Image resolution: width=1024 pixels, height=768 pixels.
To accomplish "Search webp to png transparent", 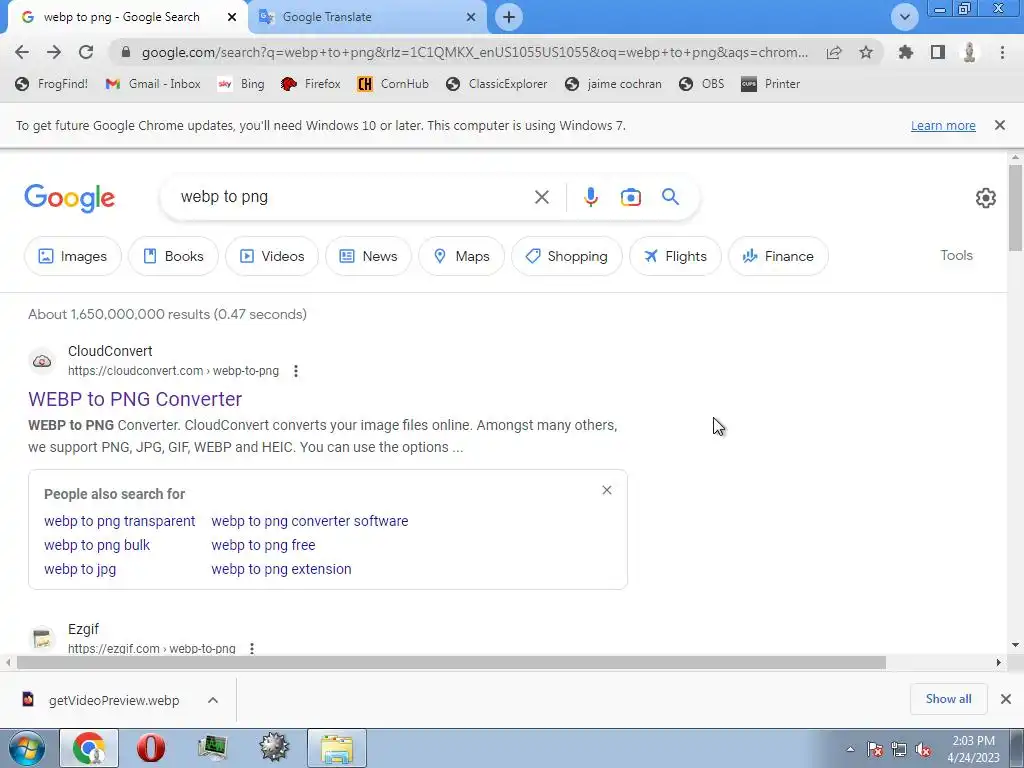I will (x=120, y=521).
